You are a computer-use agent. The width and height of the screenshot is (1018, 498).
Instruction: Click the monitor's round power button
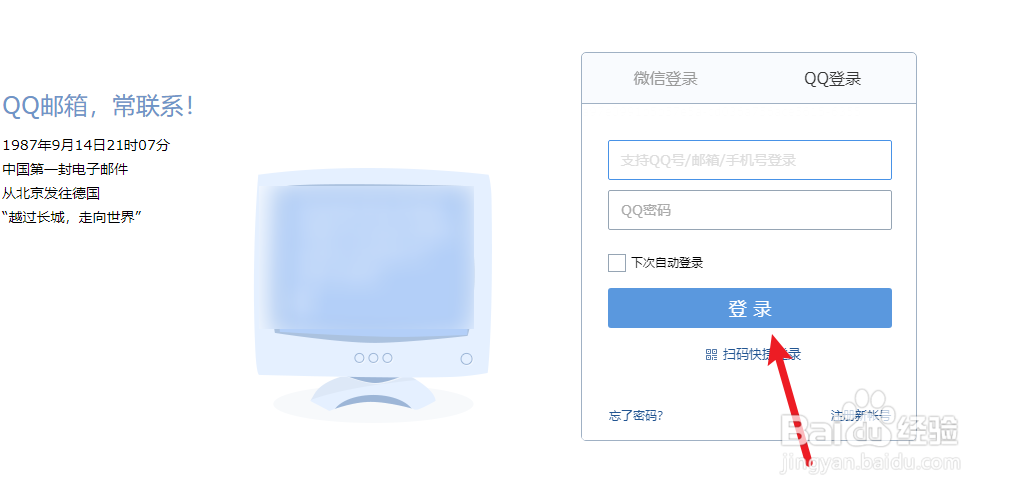point(466,359)
